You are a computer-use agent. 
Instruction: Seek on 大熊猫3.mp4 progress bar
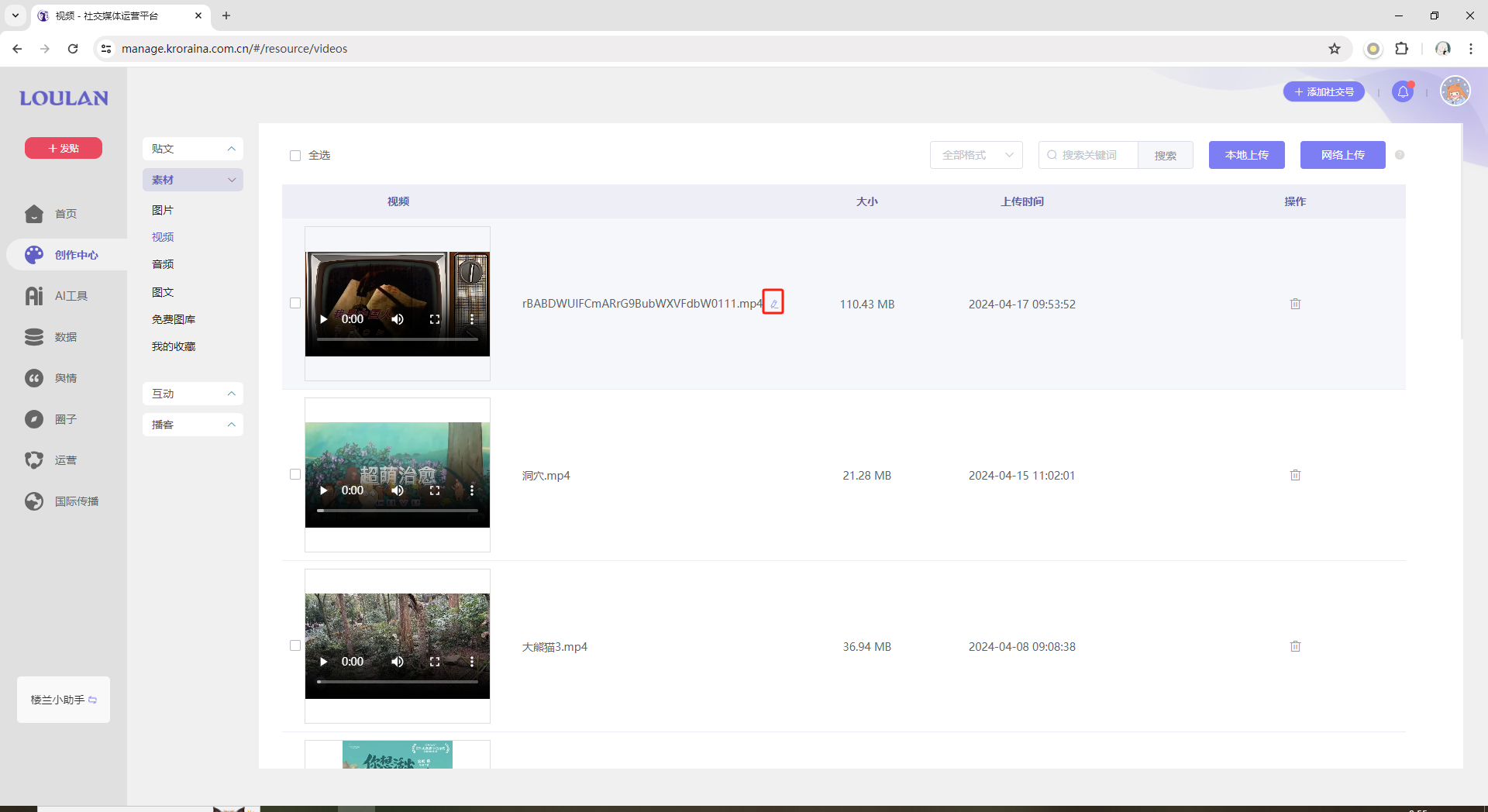(398, 682)
